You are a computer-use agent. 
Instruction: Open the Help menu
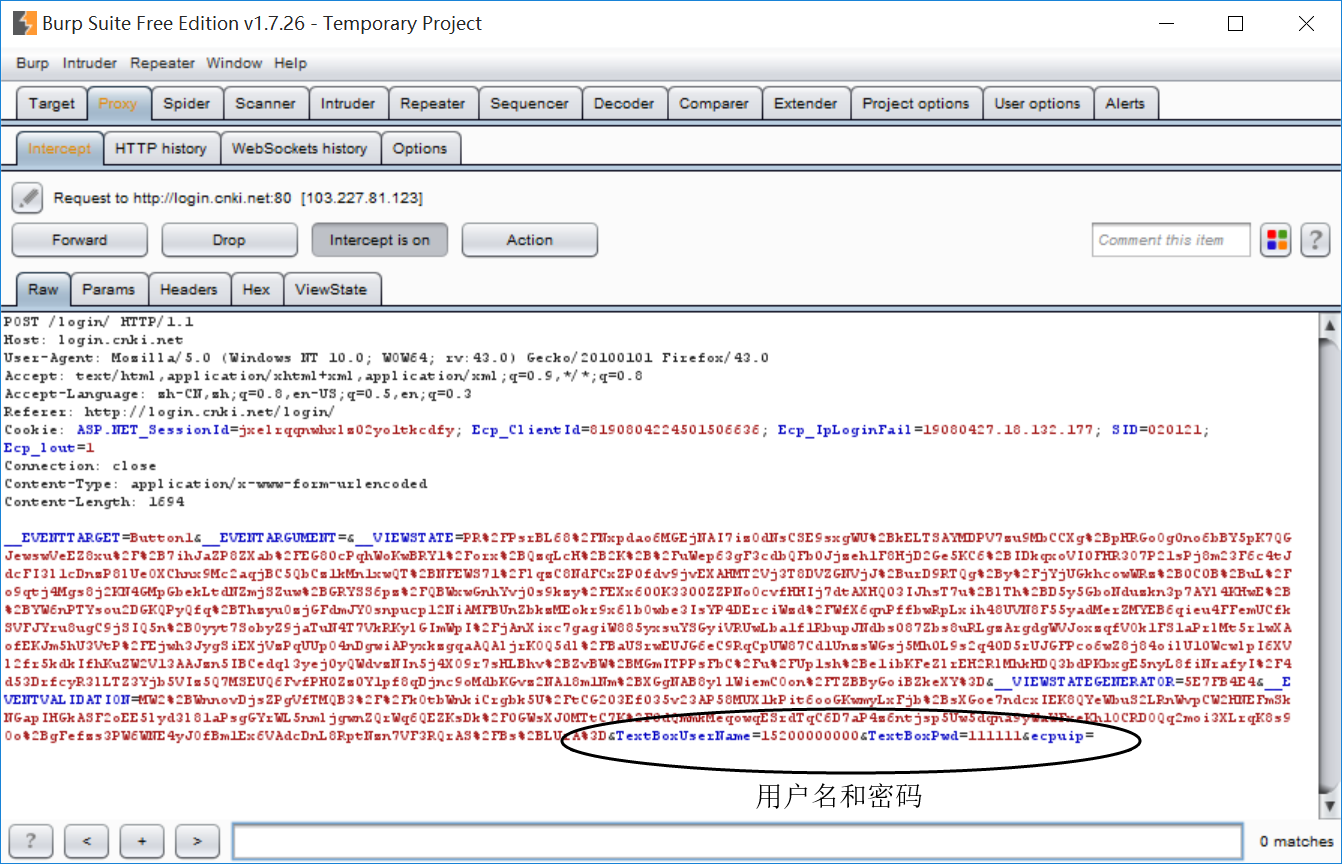(x=290, y=63)
